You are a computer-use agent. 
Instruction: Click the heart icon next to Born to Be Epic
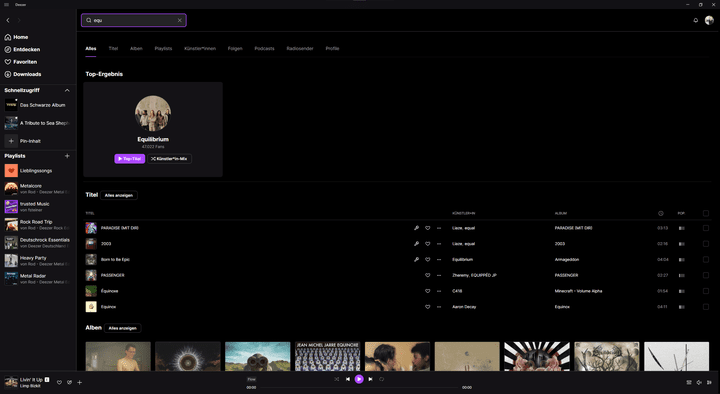coord(428,259)
